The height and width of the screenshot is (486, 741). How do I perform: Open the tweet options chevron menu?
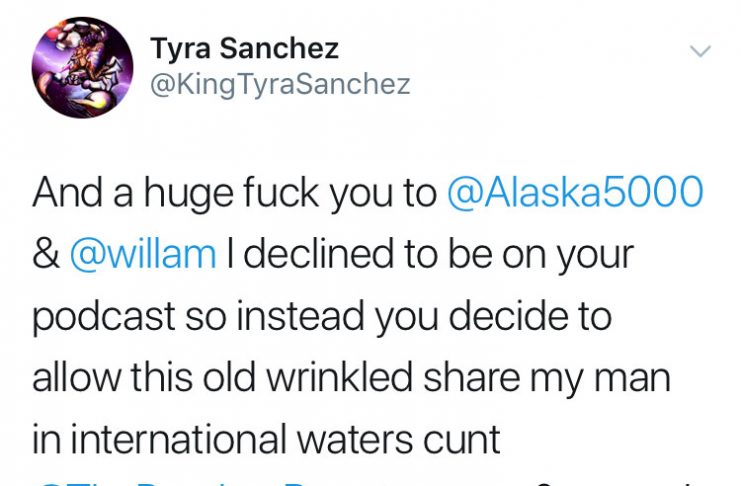pyautogui.click(x=700, y=51)
